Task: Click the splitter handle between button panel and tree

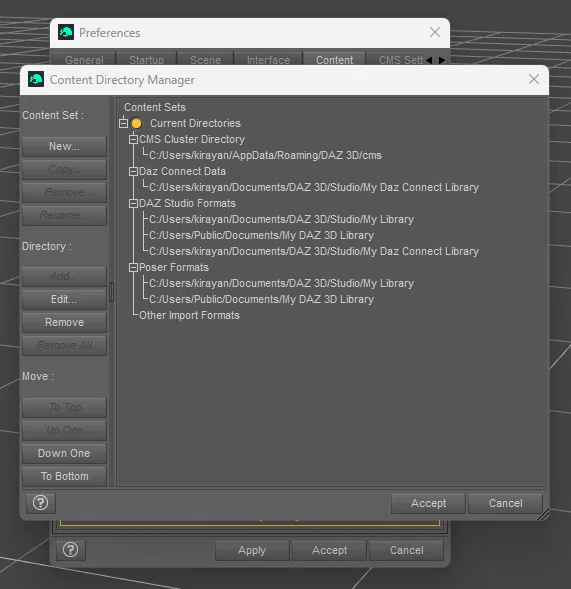Action: coord(111,291)
